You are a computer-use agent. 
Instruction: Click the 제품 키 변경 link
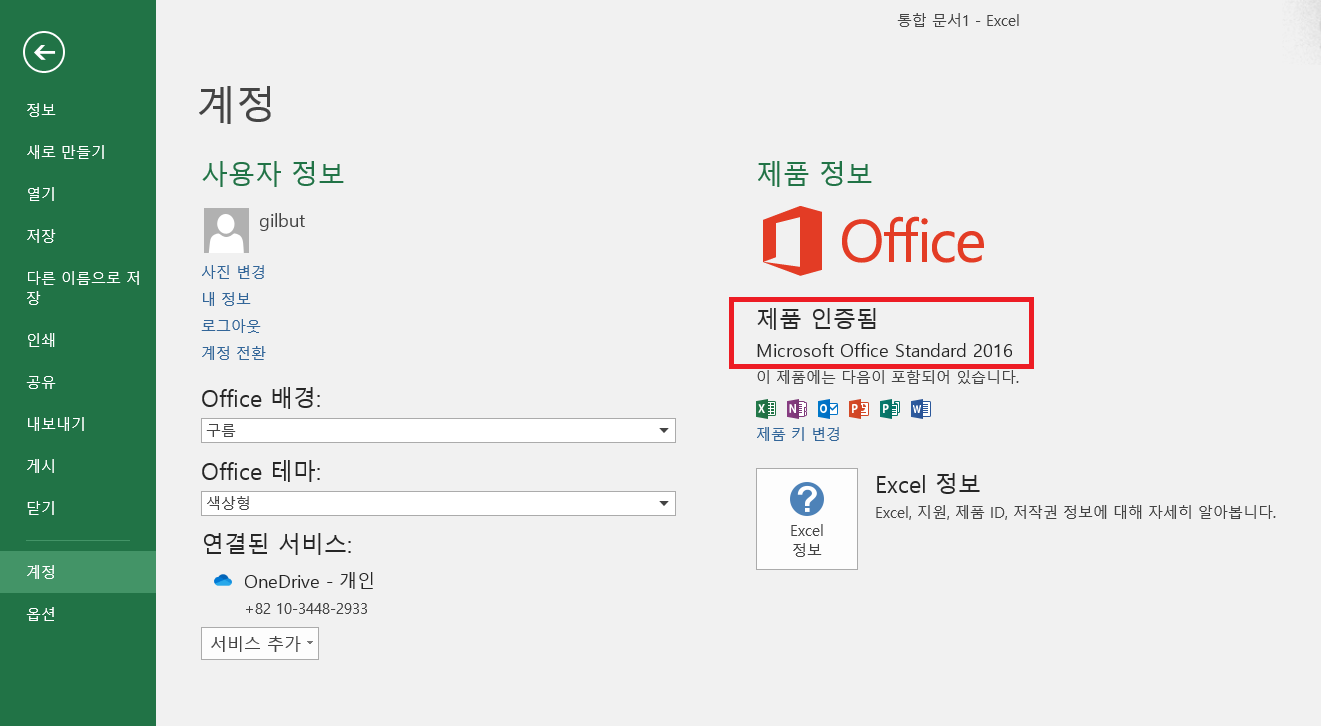point(798,434)
